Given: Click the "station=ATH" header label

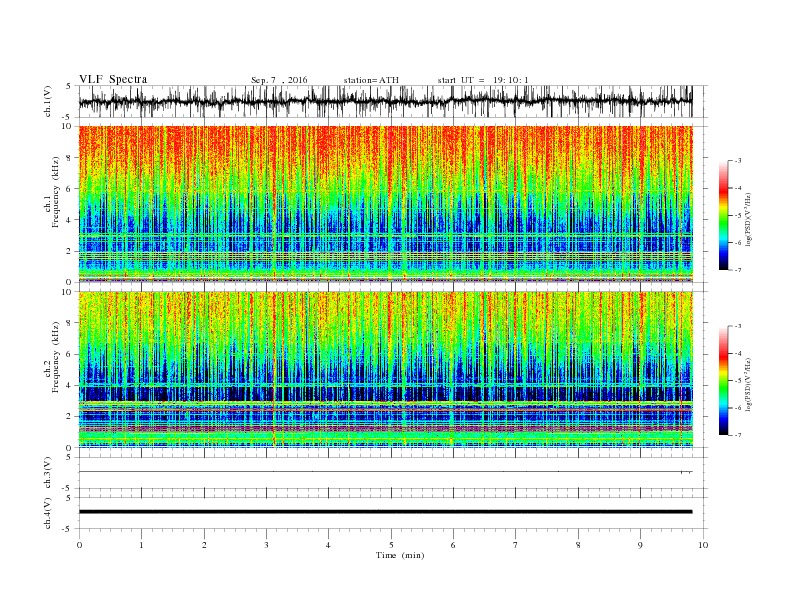Looking at the screenshot, I should tap(371, 80).
